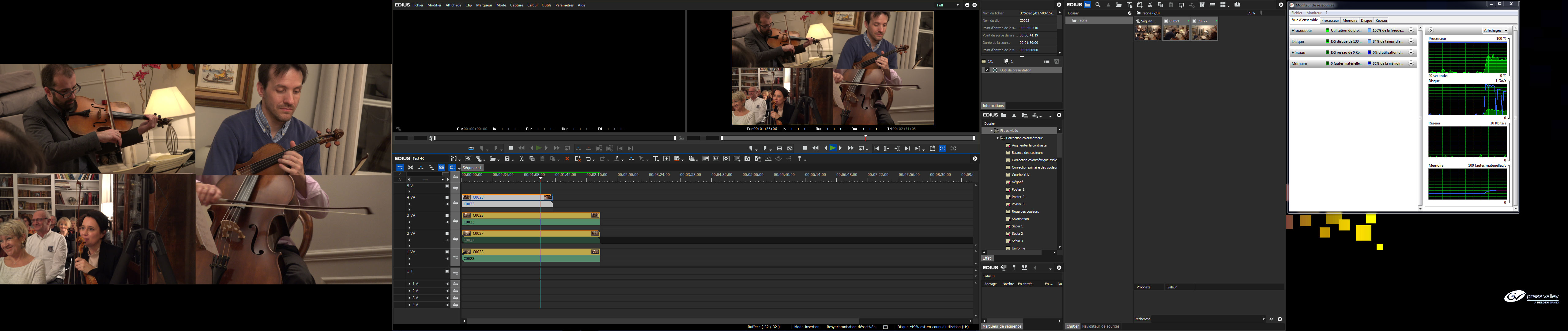Click the Set In point icon in recorder
The image size is (1568, 331).
(751, 148)
